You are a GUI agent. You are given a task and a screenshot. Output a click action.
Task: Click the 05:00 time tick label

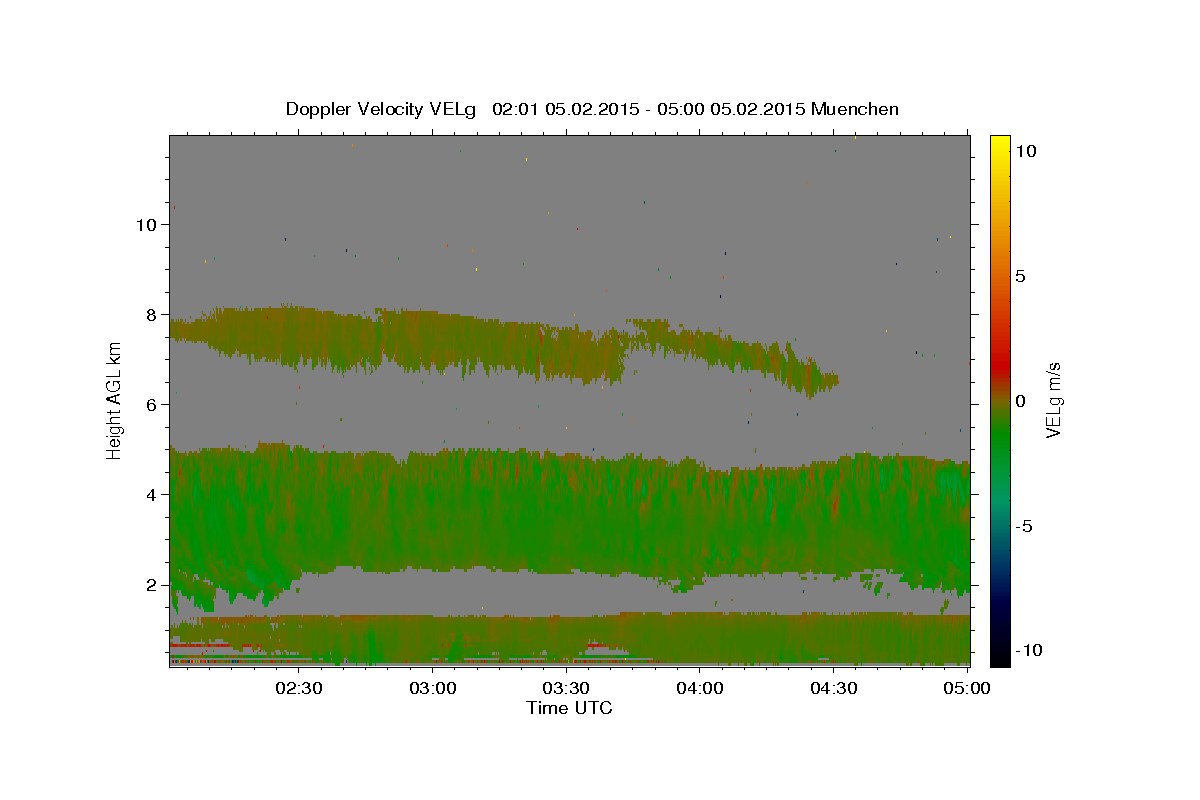[966, 688]
